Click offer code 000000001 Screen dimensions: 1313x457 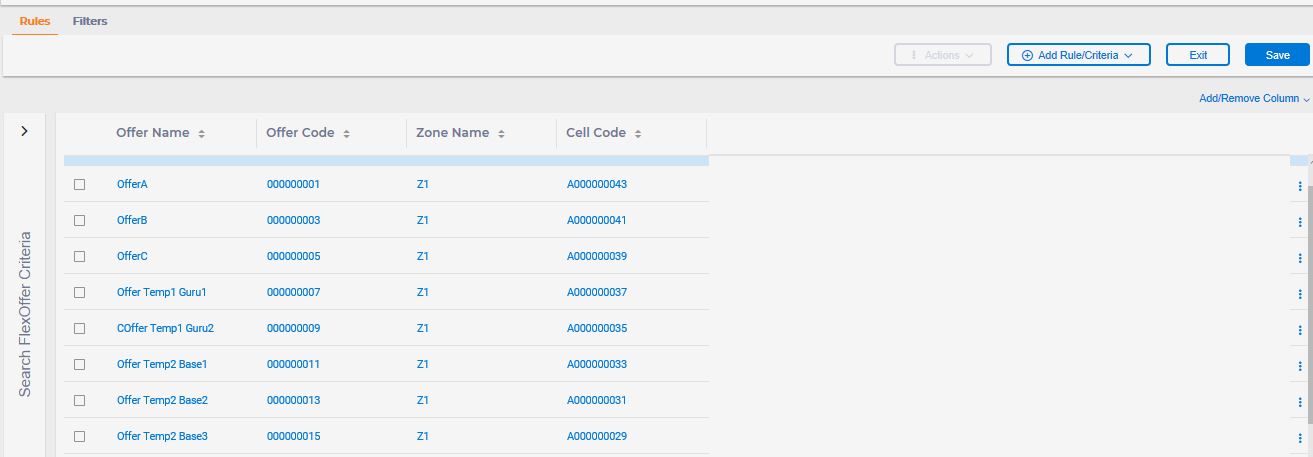point(293,184)
